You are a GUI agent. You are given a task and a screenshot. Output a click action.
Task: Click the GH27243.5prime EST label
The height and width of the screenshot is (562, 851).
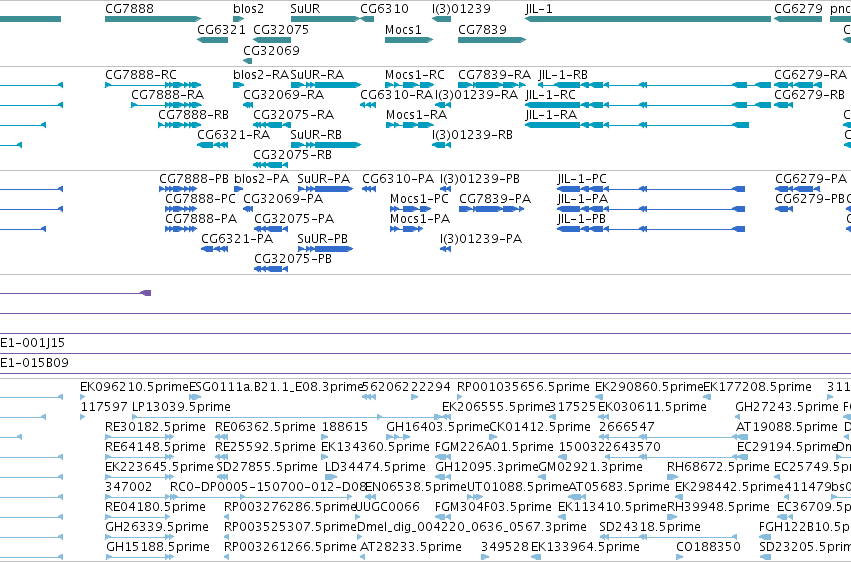[787, 407]
